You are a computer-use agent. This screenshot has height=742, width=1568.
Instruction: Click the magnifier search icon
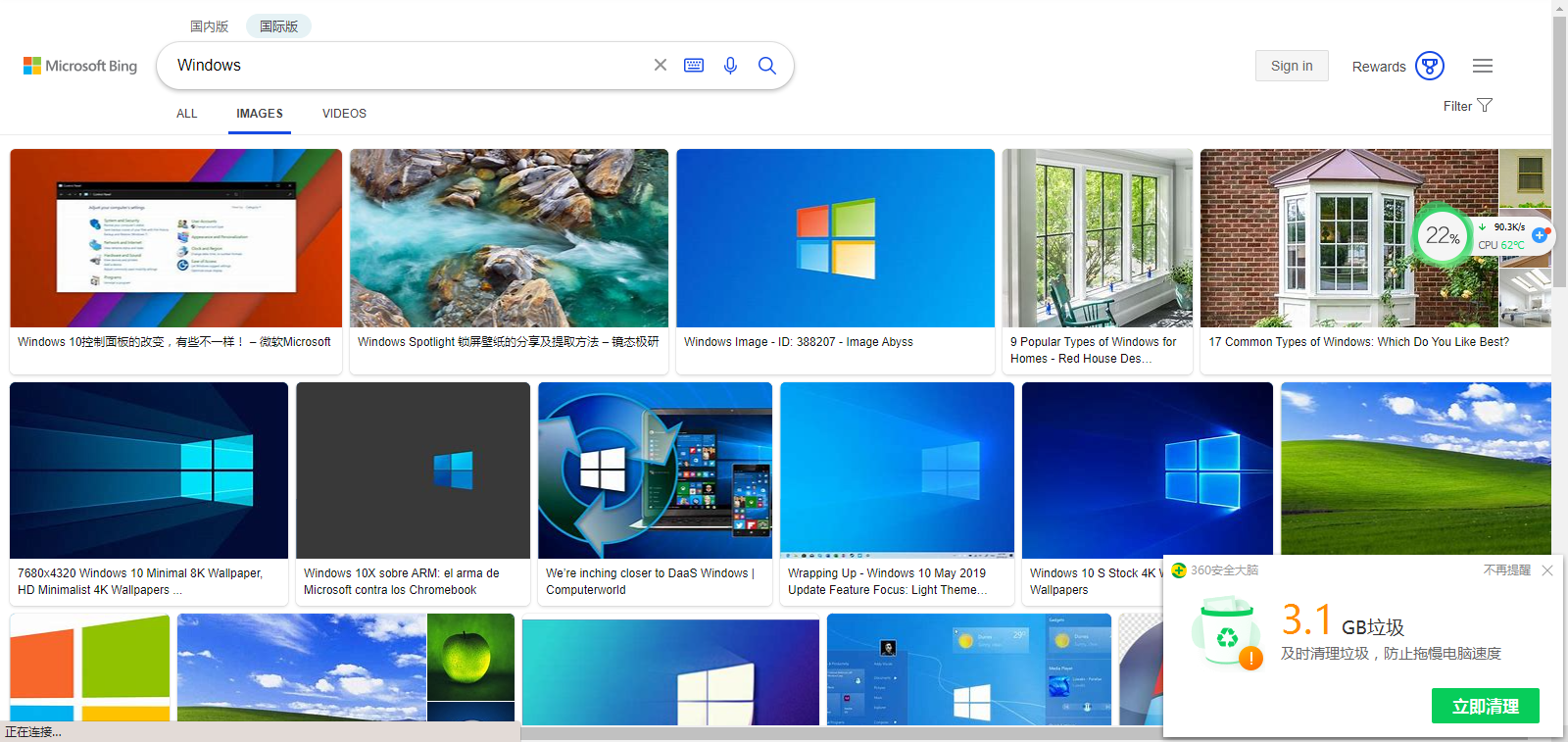coord(767,65)
